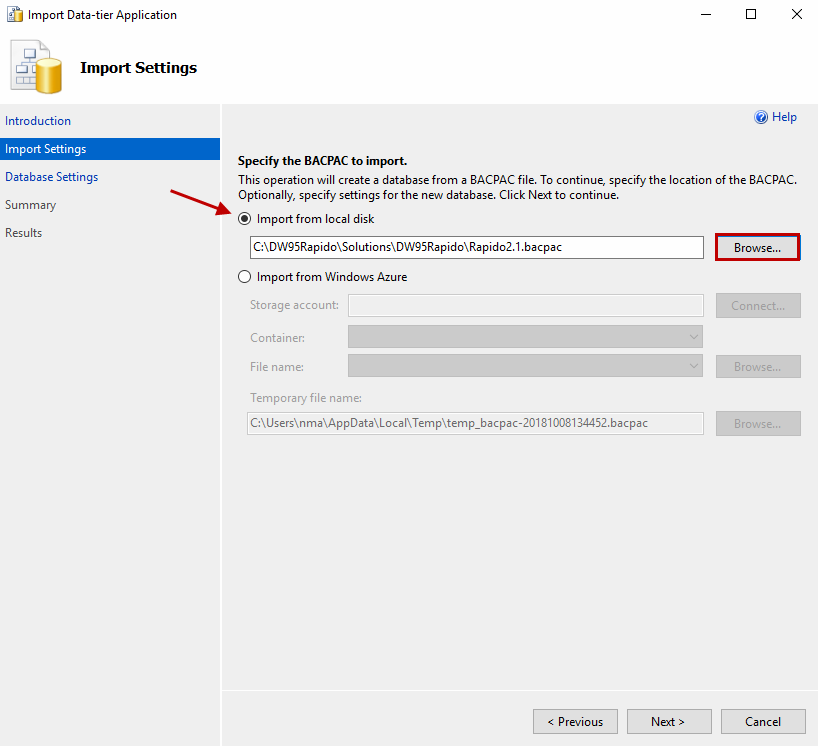
Task: Click the Connect button for storage account
Action: tap(758, 306)
